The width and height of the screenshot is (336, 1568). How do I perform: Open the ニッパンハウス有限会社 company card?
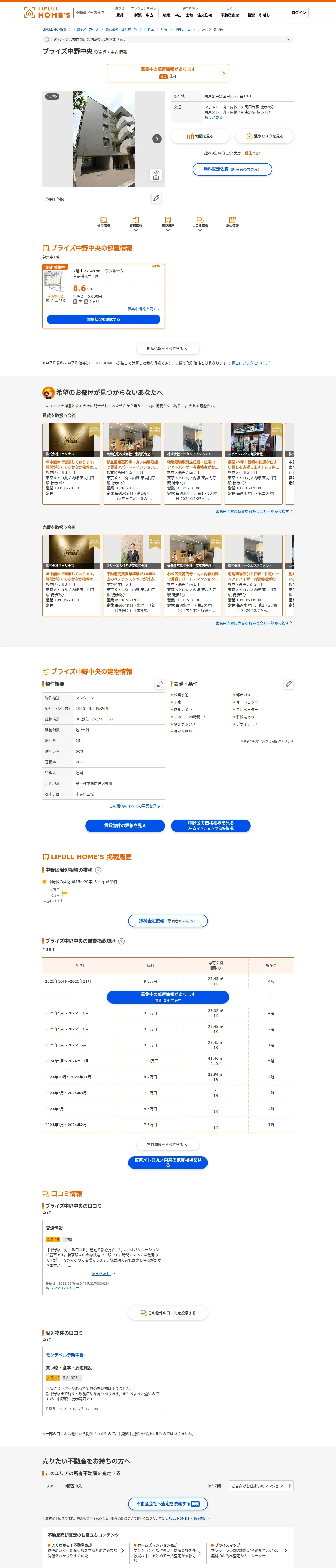(254, 464)
